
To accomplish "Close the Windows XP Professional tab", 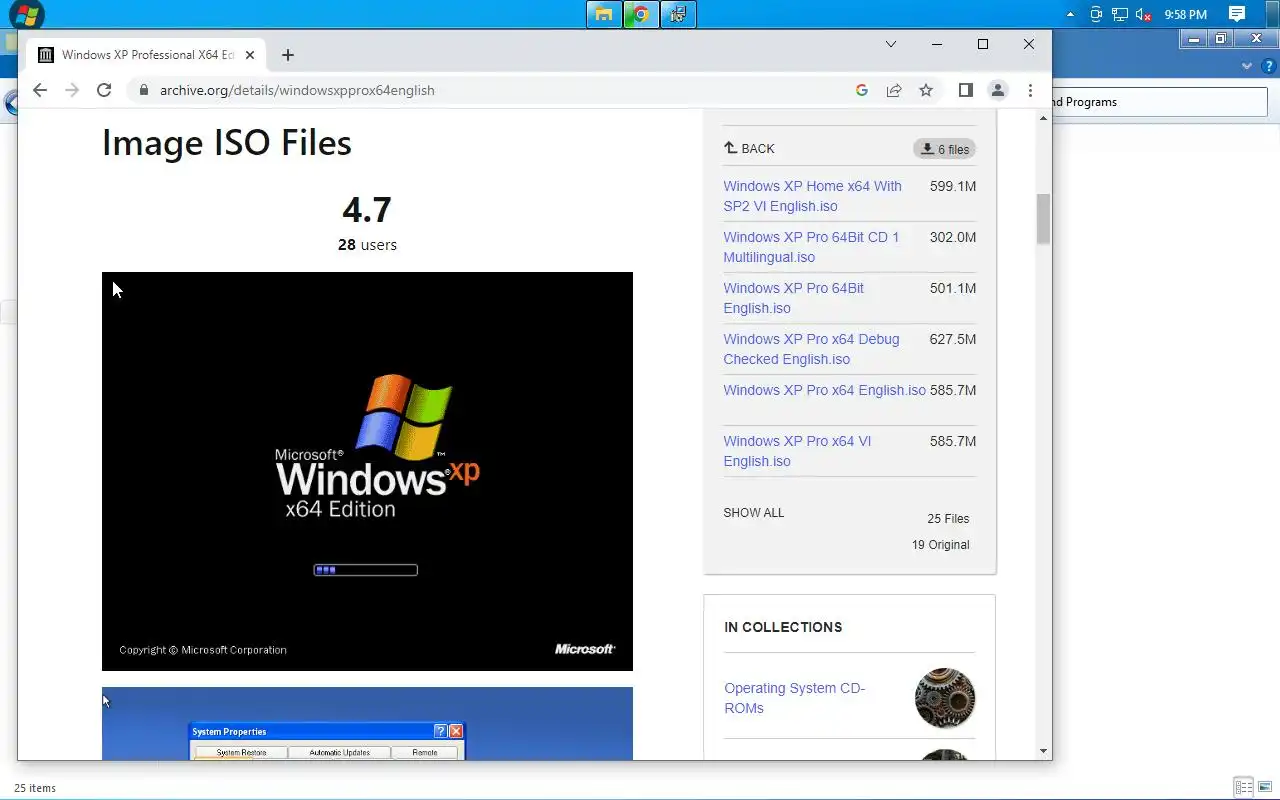I will click(250, 55).
